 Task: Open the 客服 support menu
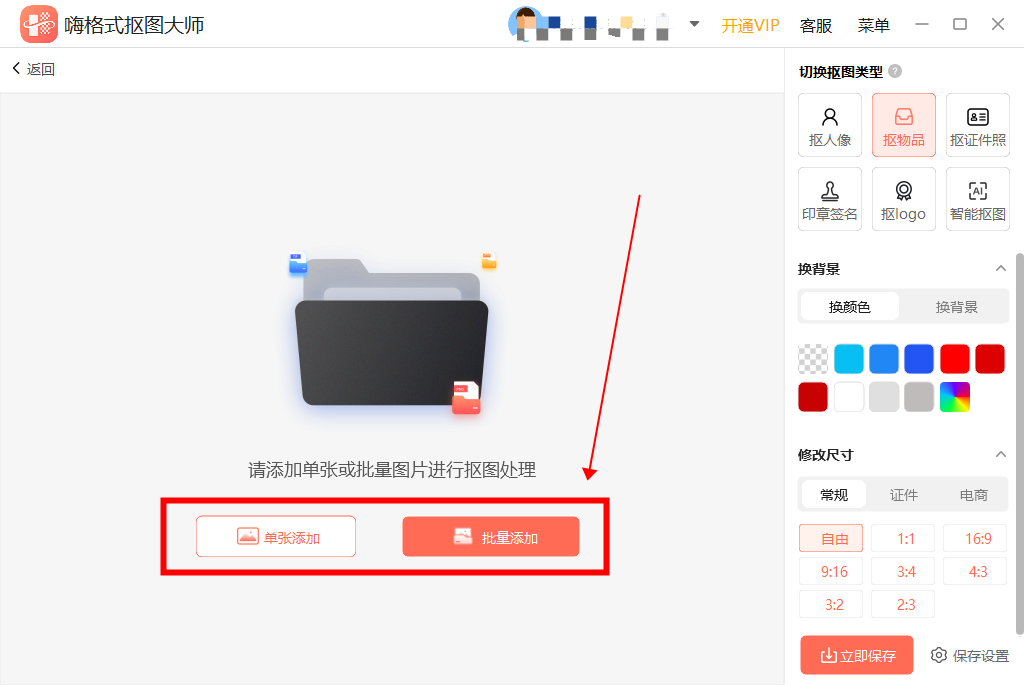coord(816,25)
